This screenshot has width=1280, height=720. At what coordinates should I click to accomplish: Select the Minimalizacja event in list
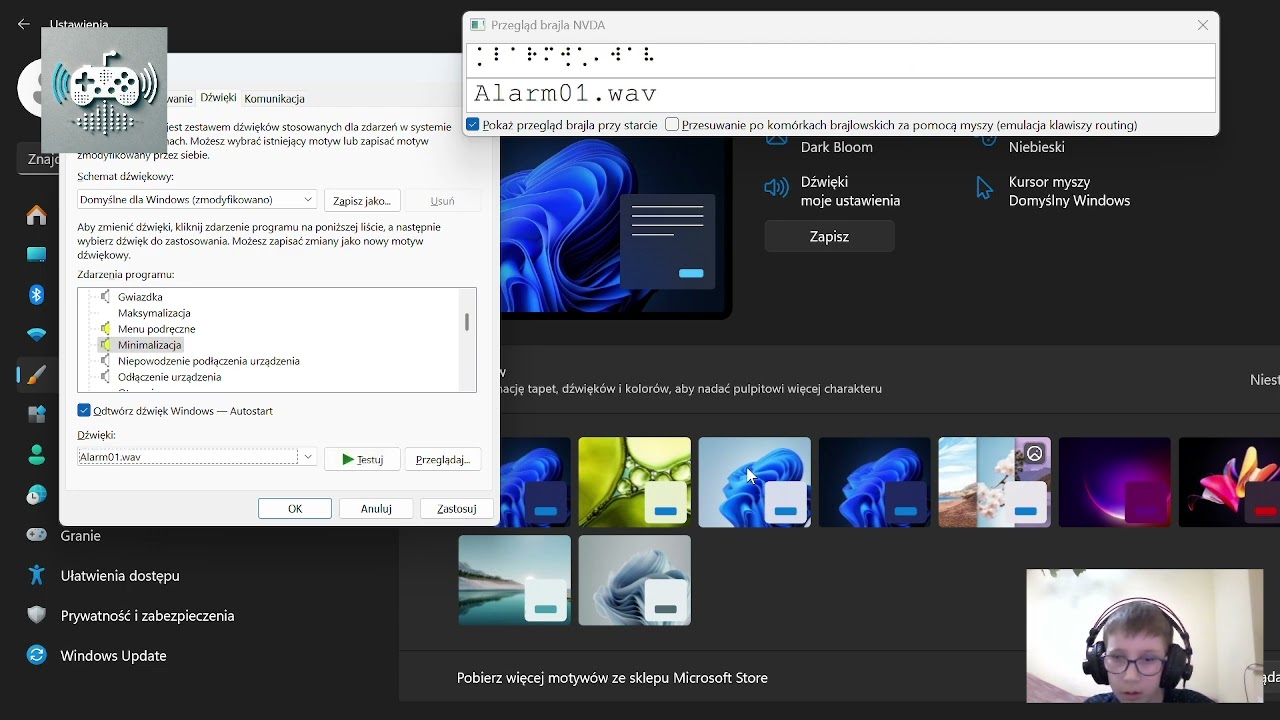(x=150, y=345)
